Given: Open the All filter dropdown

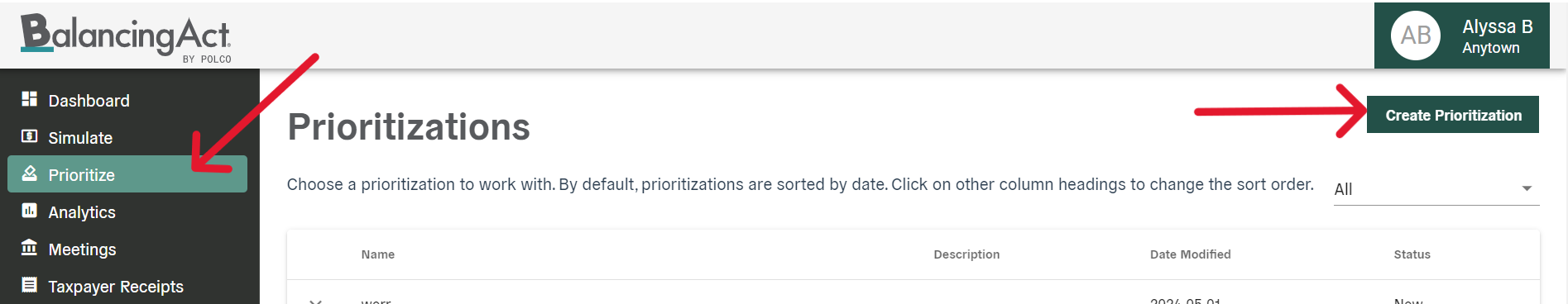Looking at the screenshot, I should coord(1436,189).
